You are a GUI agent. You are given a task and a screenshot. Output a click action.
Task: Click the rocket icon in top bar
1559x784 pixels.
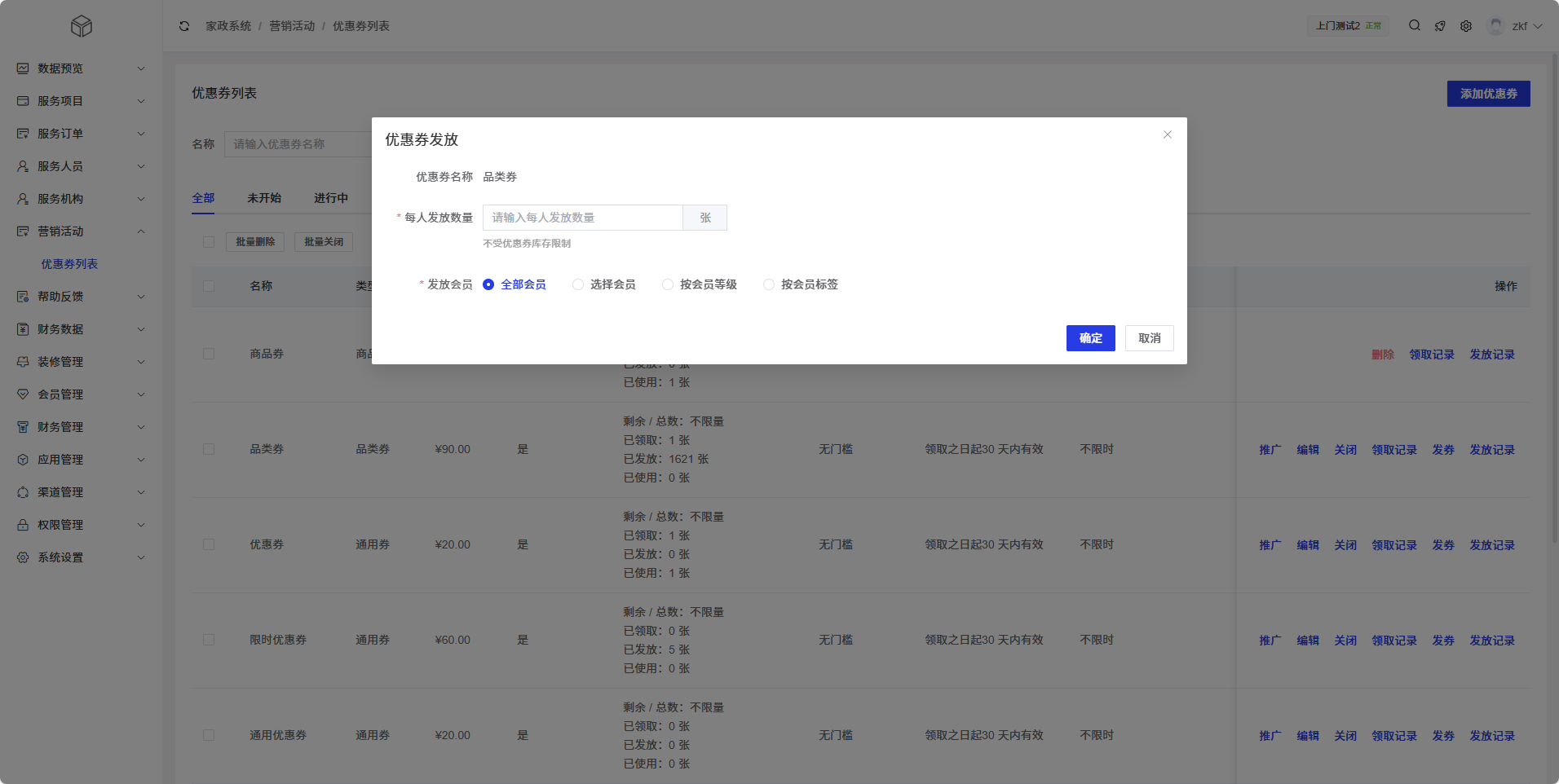point(1441,26)
